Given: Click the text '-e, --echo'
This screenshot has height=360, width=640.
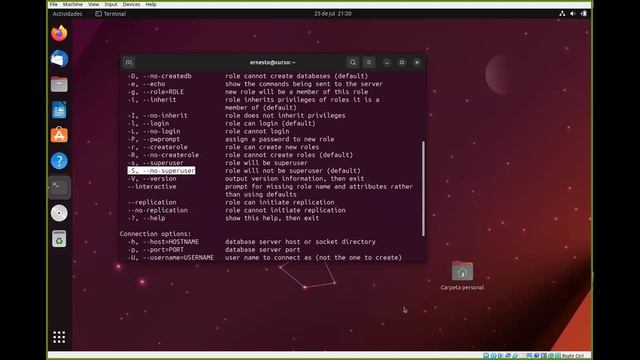Looking at the screenshot, I should pos(146,84).
